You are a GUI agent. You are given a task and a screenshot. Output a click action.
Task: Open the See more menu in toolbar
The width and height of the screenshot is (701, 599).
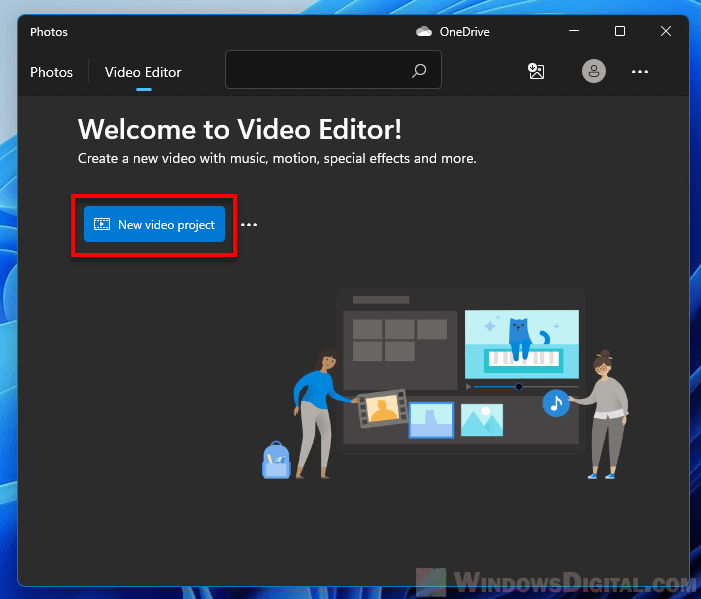click(640, 72)
